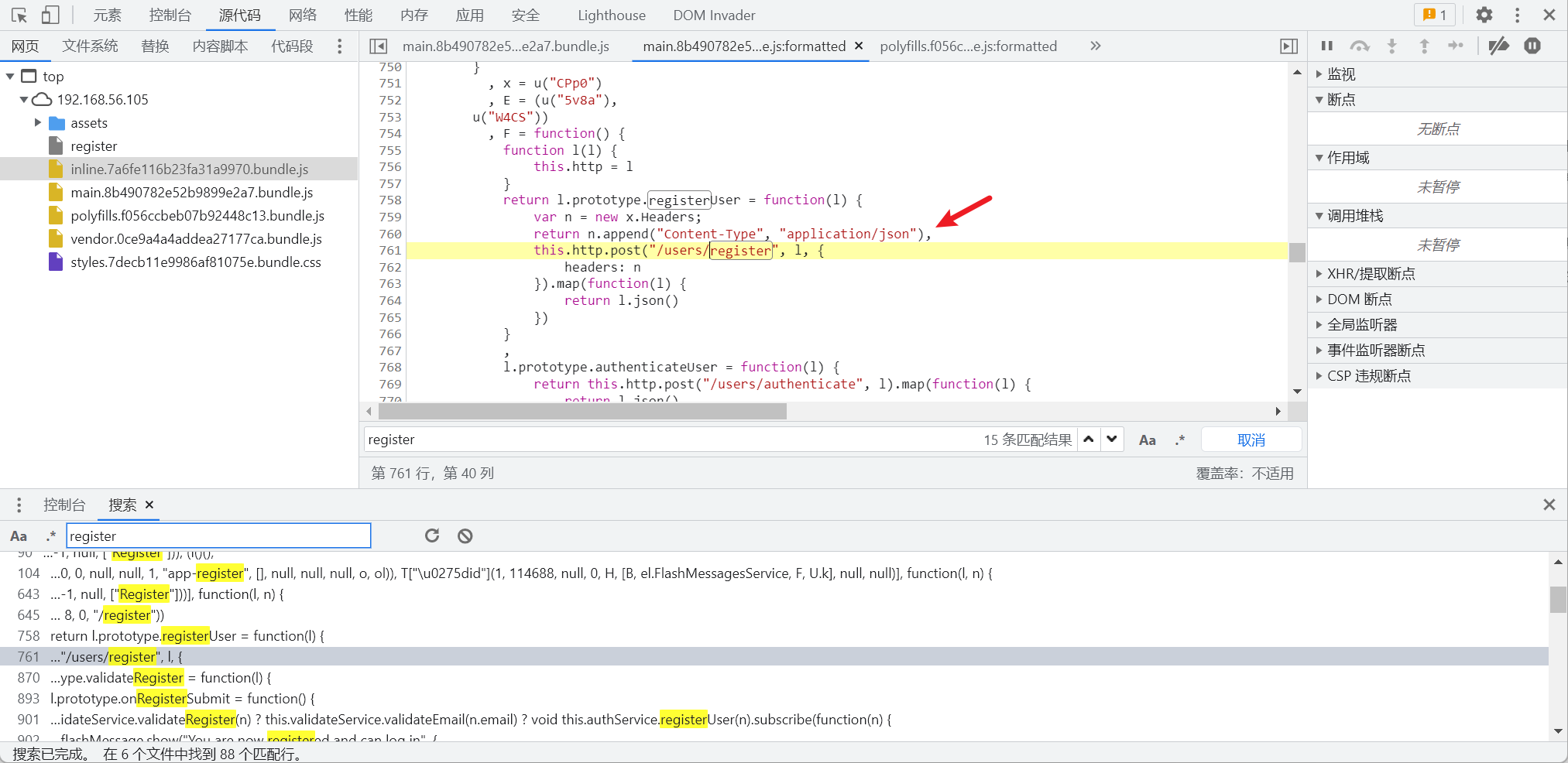Screen dimensions: 1568x763
Task: Select search result line 893 onRegisterSubmit
Action: click(x=774, y=699)
